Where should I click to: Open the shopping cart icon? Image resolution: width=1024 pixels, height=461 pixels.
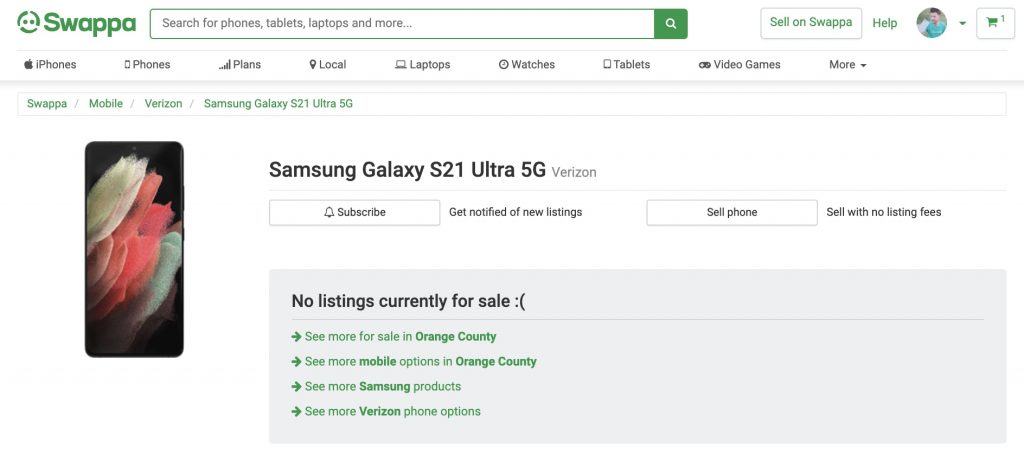(995, 23)
